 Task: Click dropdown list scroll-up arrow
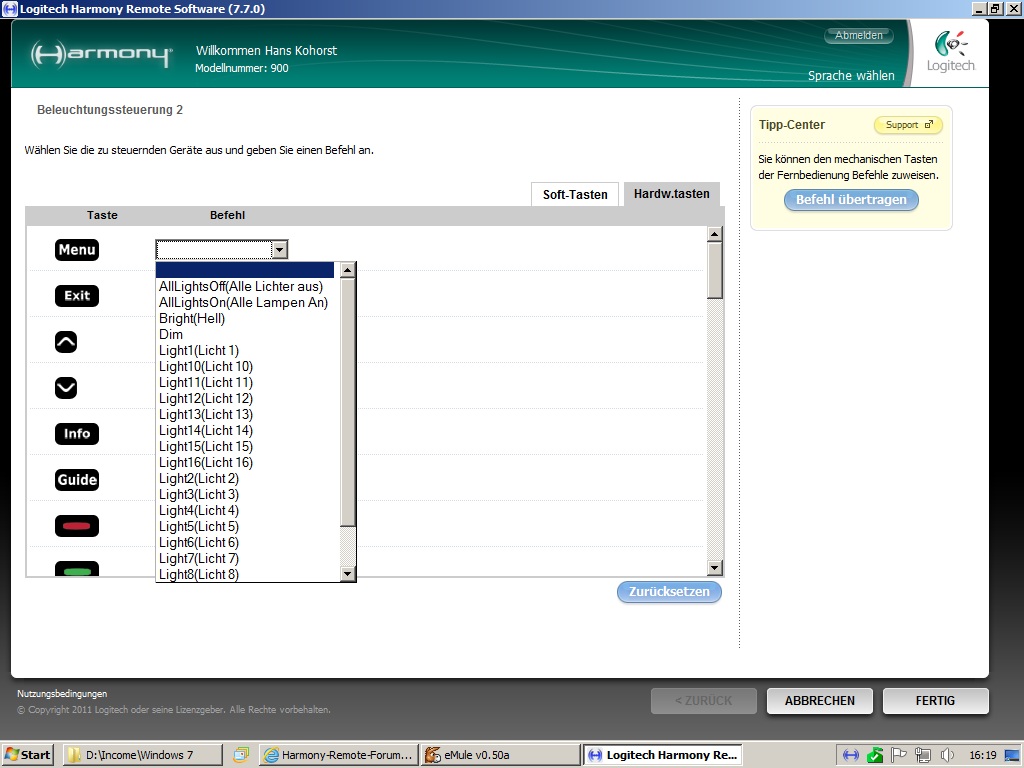point(348,270)
